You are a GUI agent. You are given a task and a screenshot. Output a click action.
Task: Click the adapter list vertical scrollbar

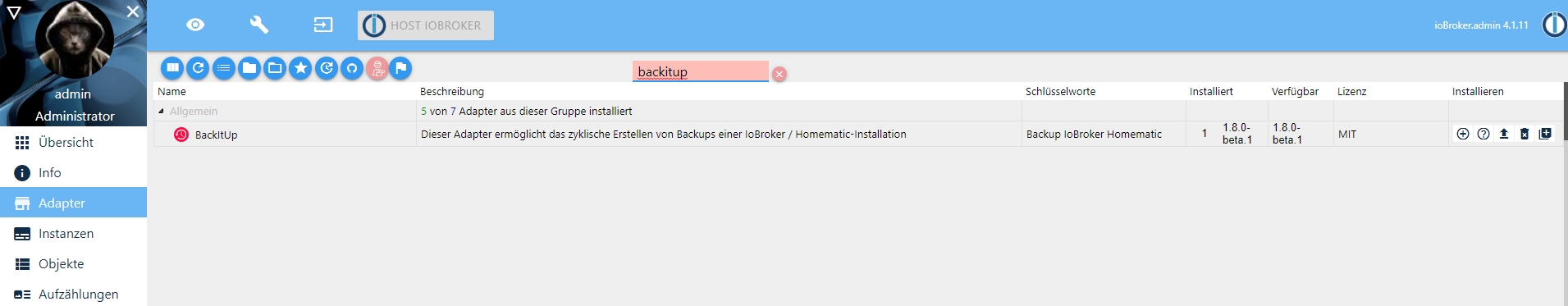[1565, 111]
